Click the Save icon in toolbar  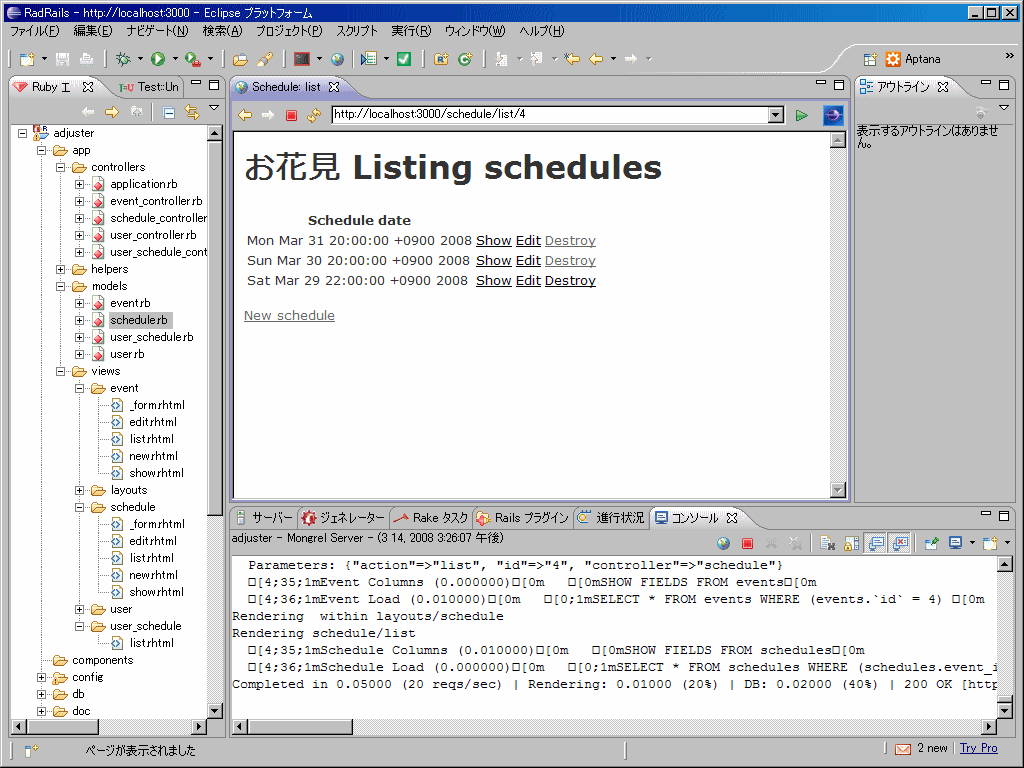coord(62,59)
